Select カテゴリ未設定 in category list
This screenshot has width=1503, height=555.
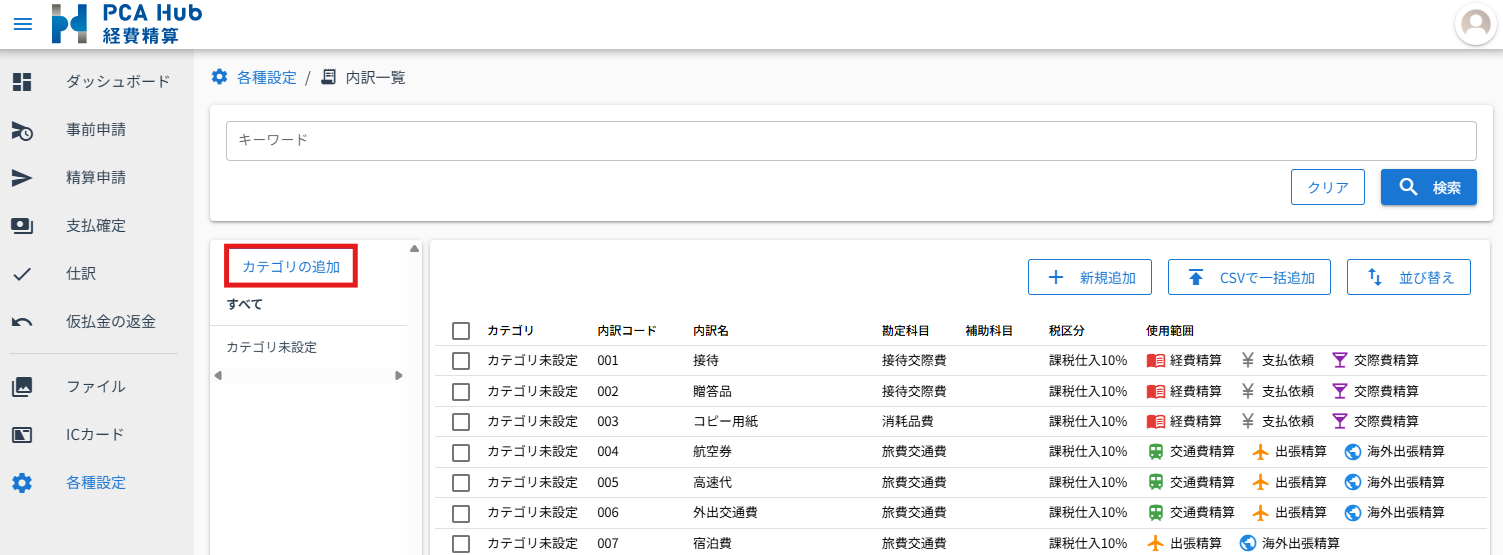point(272,348)
